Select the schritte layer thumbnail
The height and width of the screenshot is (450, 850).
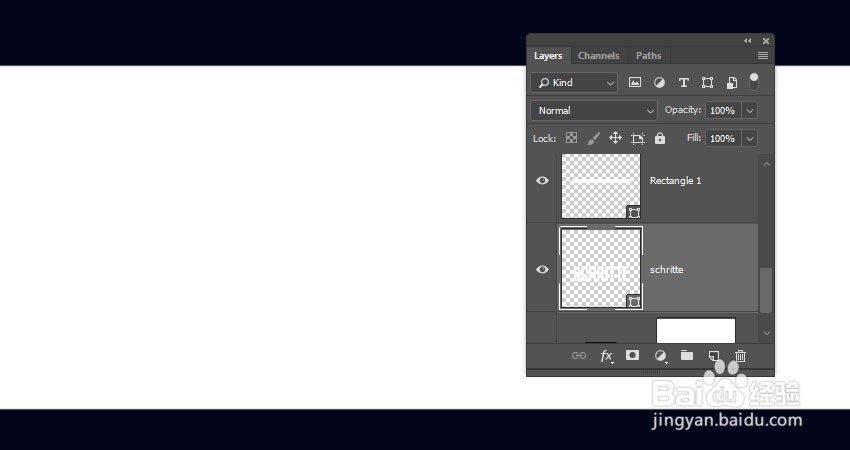pos(601,268)
